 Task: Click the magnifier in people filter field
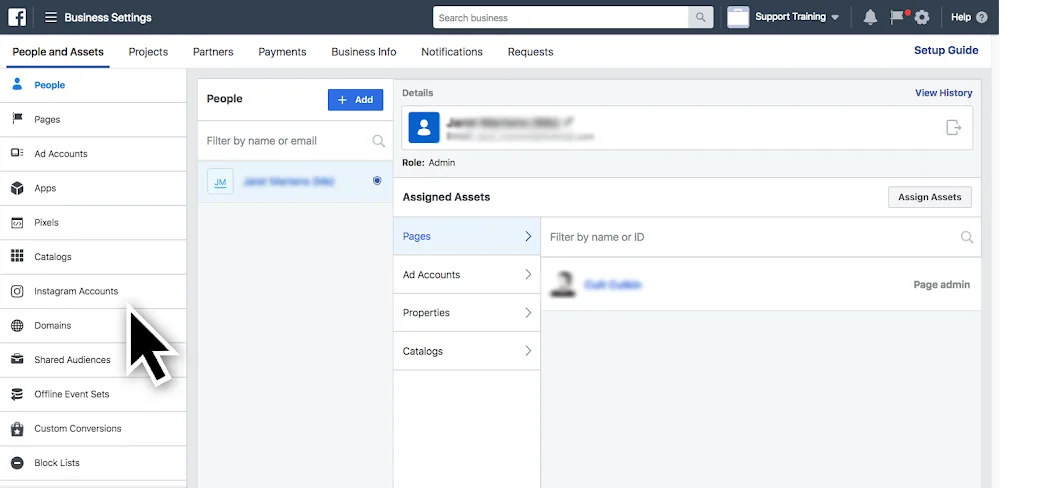[379, 141]
